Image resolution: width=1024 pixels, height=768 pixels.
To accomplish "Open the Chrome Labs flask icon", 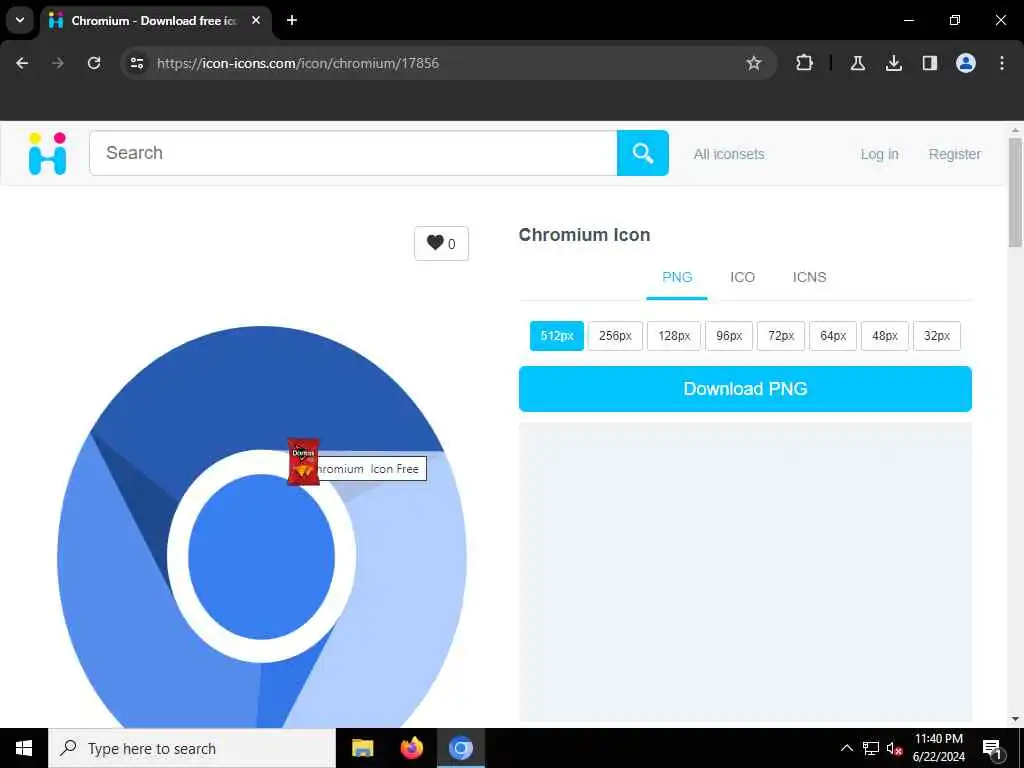I will pyautogui.click(x=857, y=63).
